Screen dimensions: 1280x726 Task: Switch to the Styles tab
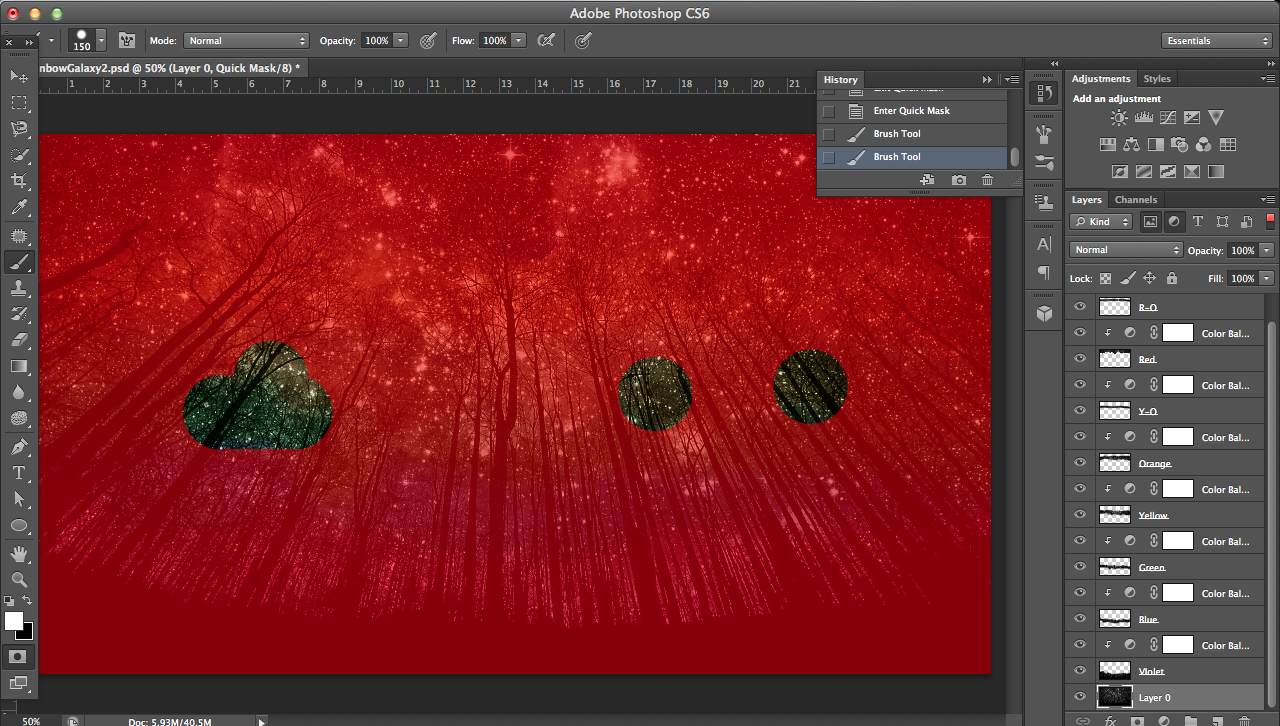1157,79
